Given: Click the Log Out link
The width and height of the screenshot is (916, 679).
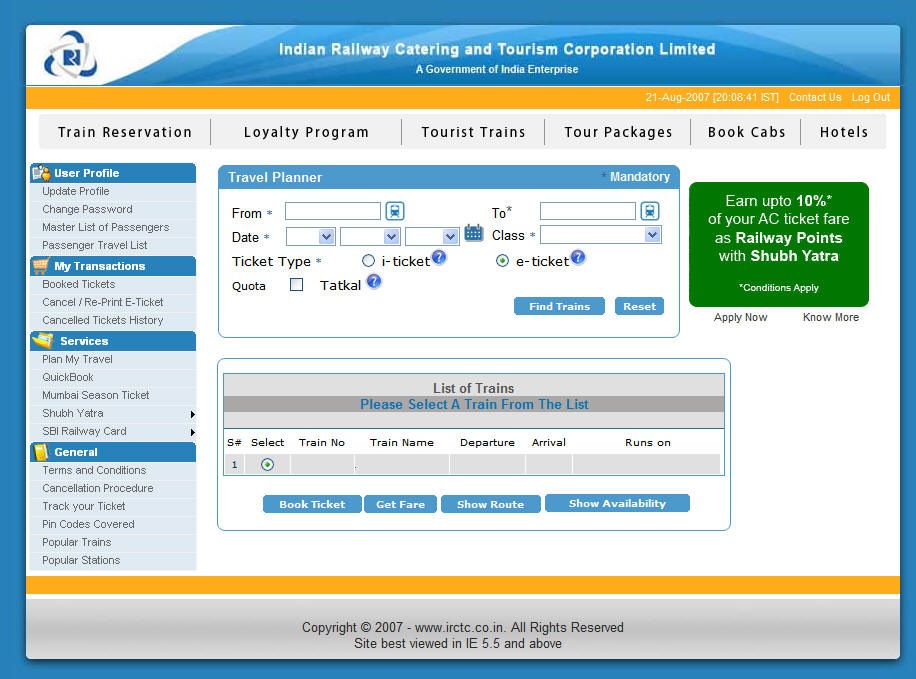Looking at the screenshot, I should click(x=870, y=98).
